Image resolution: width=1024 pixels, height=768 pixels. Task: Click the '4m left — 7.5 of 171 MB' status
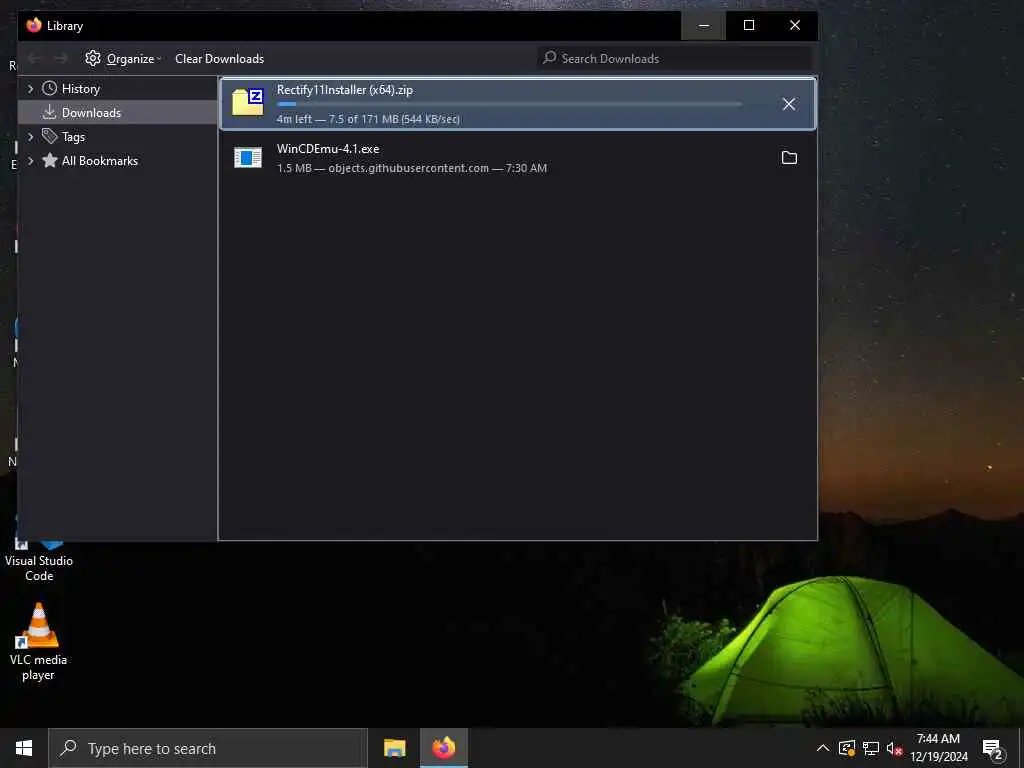(x=368, y=119)
